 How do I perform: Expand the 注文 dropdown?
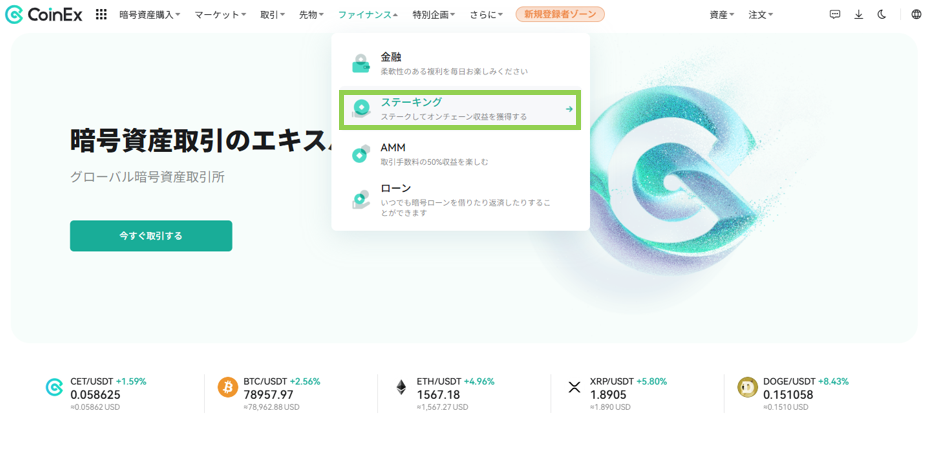[x=760, y=15]
